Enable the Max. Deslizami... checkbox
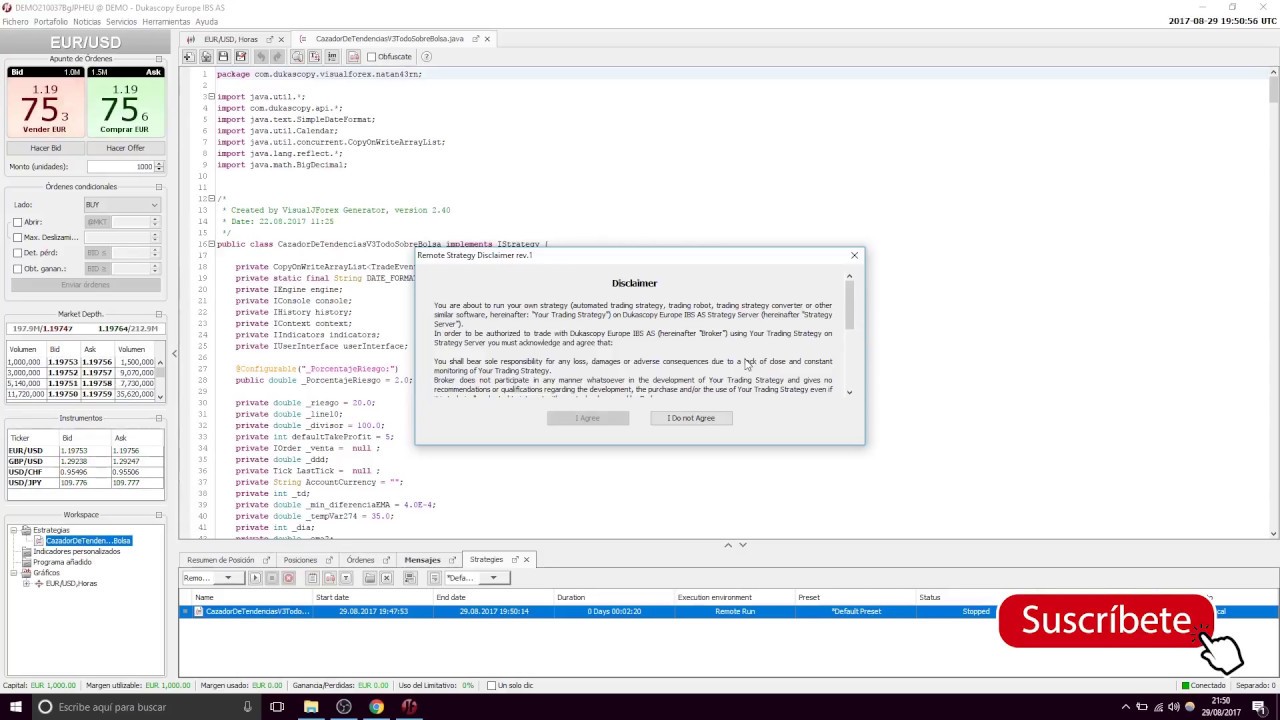This screenshot has height=720, width=1280. 17,237
